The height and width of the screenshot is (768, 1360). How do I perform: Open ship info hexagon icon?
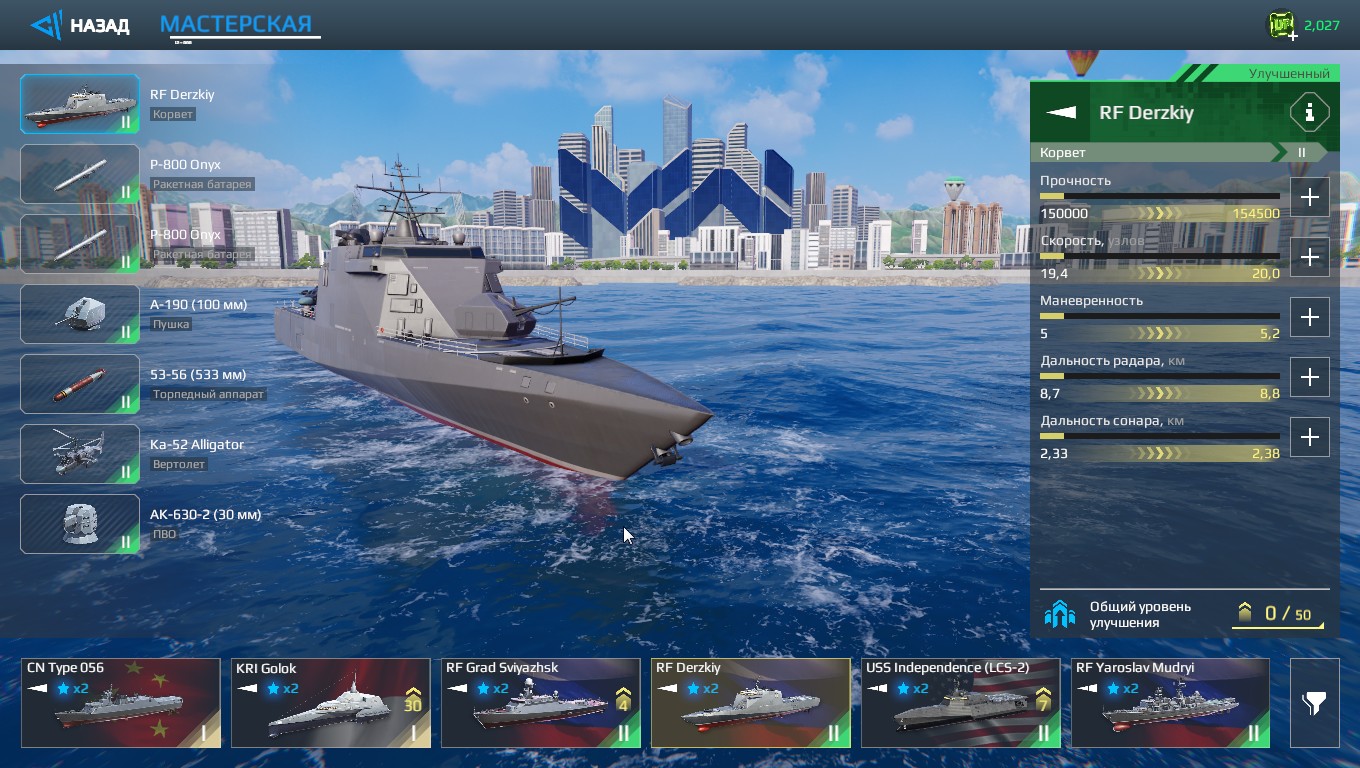point(1309,112)
